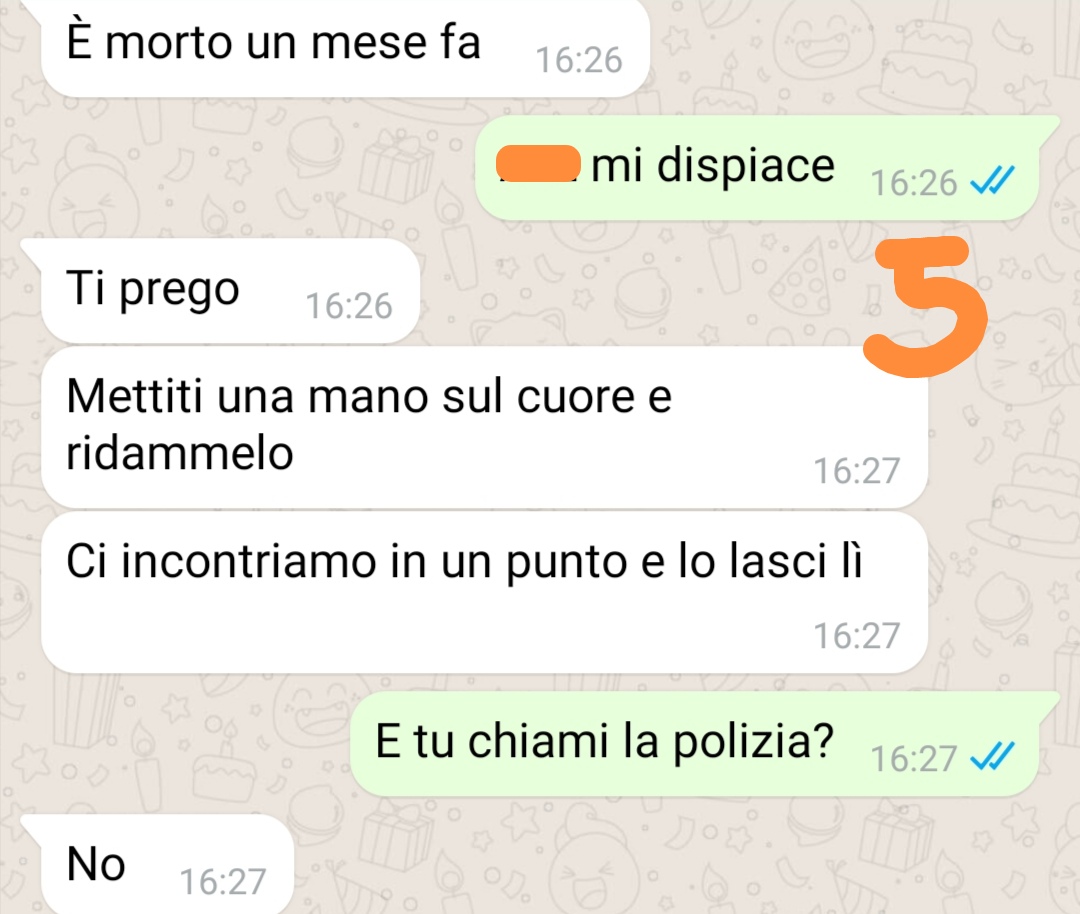Select 'Mettiti una mano sul cuore' message
This screenshot has width=1080, height=914.
484,427
